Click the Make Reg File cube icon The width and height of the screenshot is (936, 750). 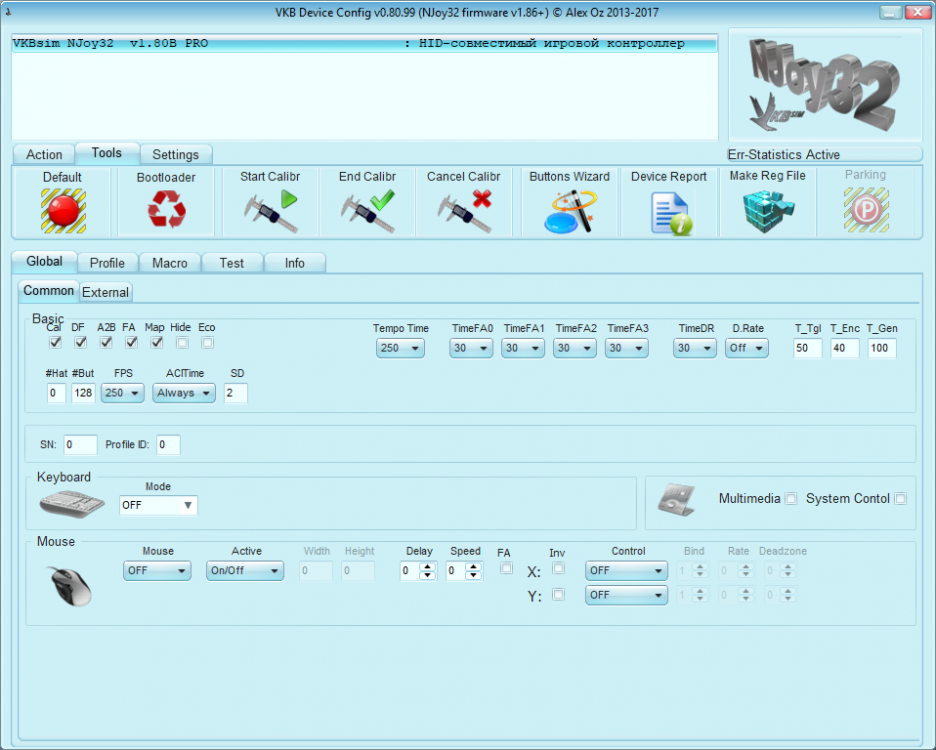click(768, 211)
